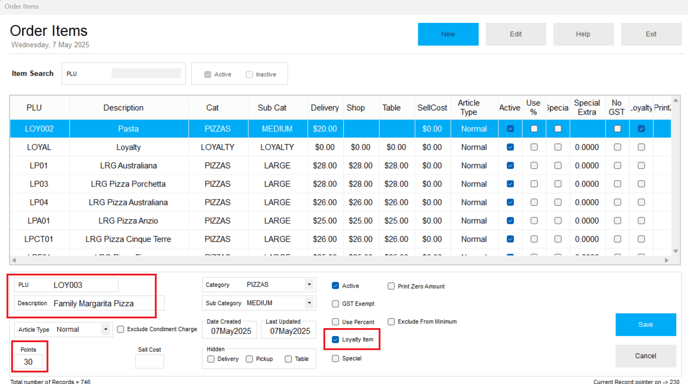Toggle the Active checkbox in form
688x384 pixels.
click(335, 286)
